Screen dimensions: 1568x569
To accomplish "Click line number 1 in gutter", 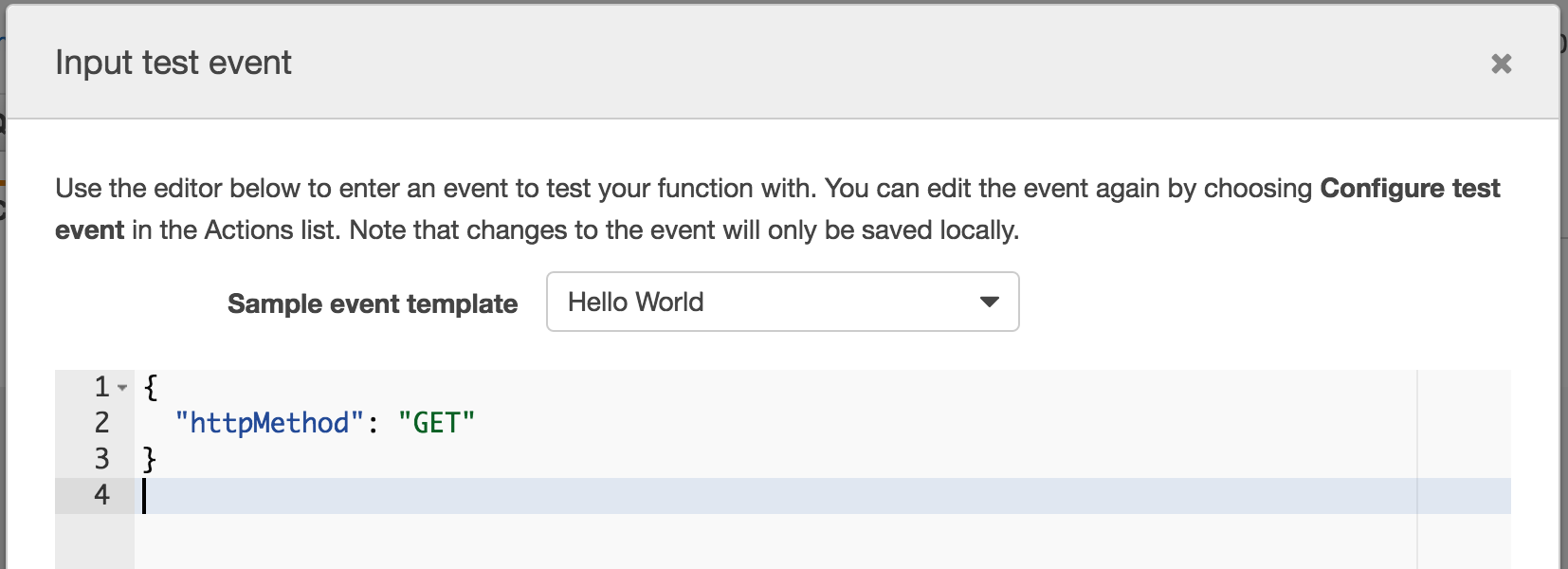I will coord(101,387).
